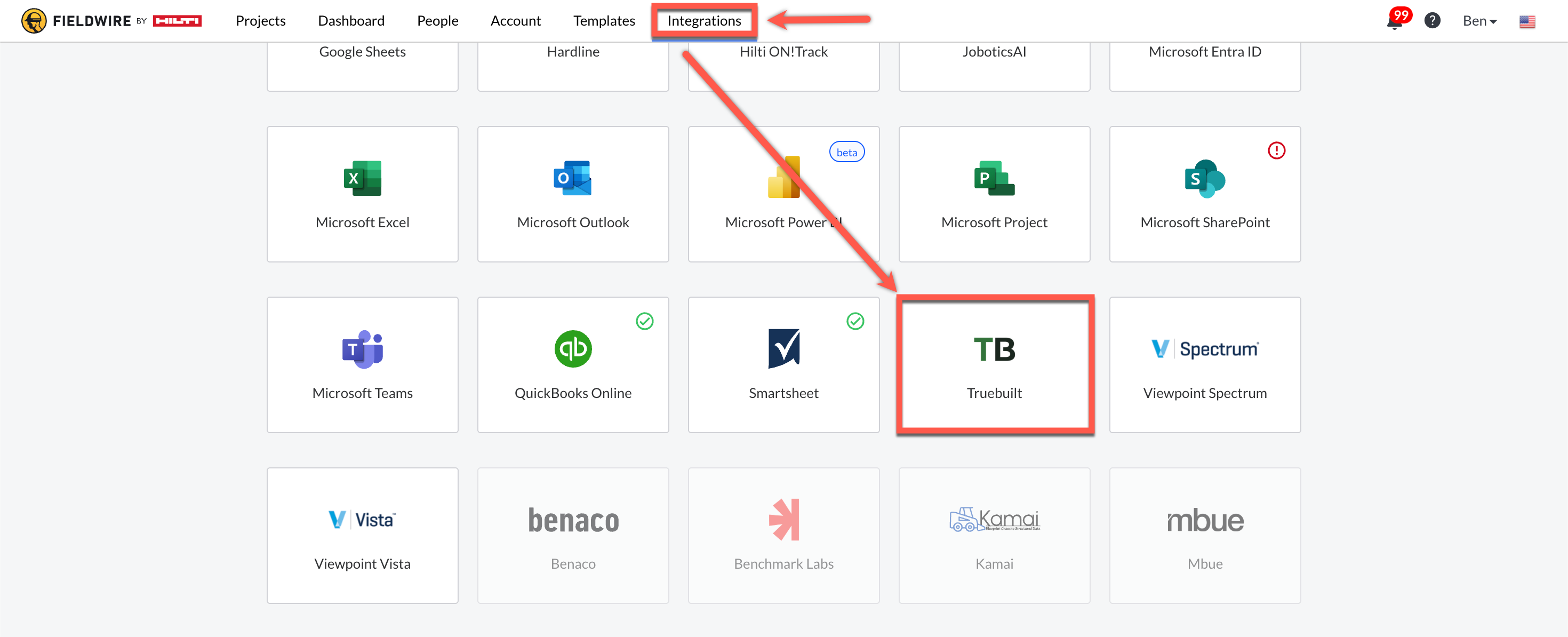Expand the Ben user menu

[1479, 21]
